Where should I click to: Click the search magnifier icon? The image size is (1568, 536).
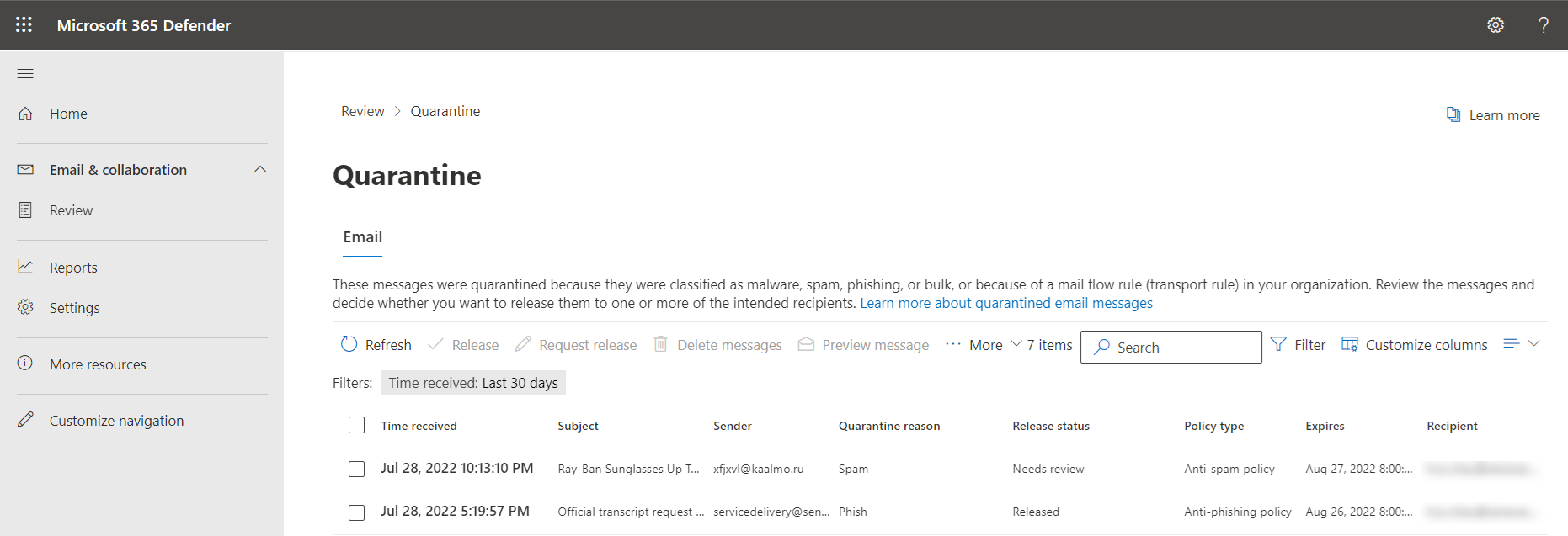click(x=1101, y=347)
